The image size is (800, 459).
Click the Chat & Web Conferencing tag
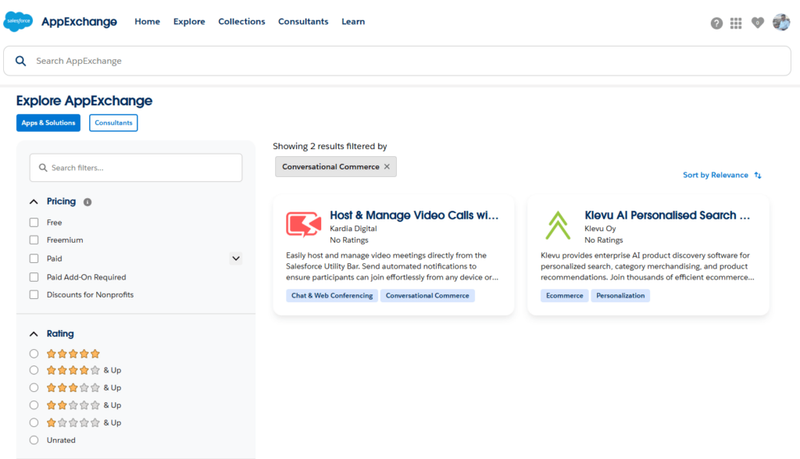332,296
